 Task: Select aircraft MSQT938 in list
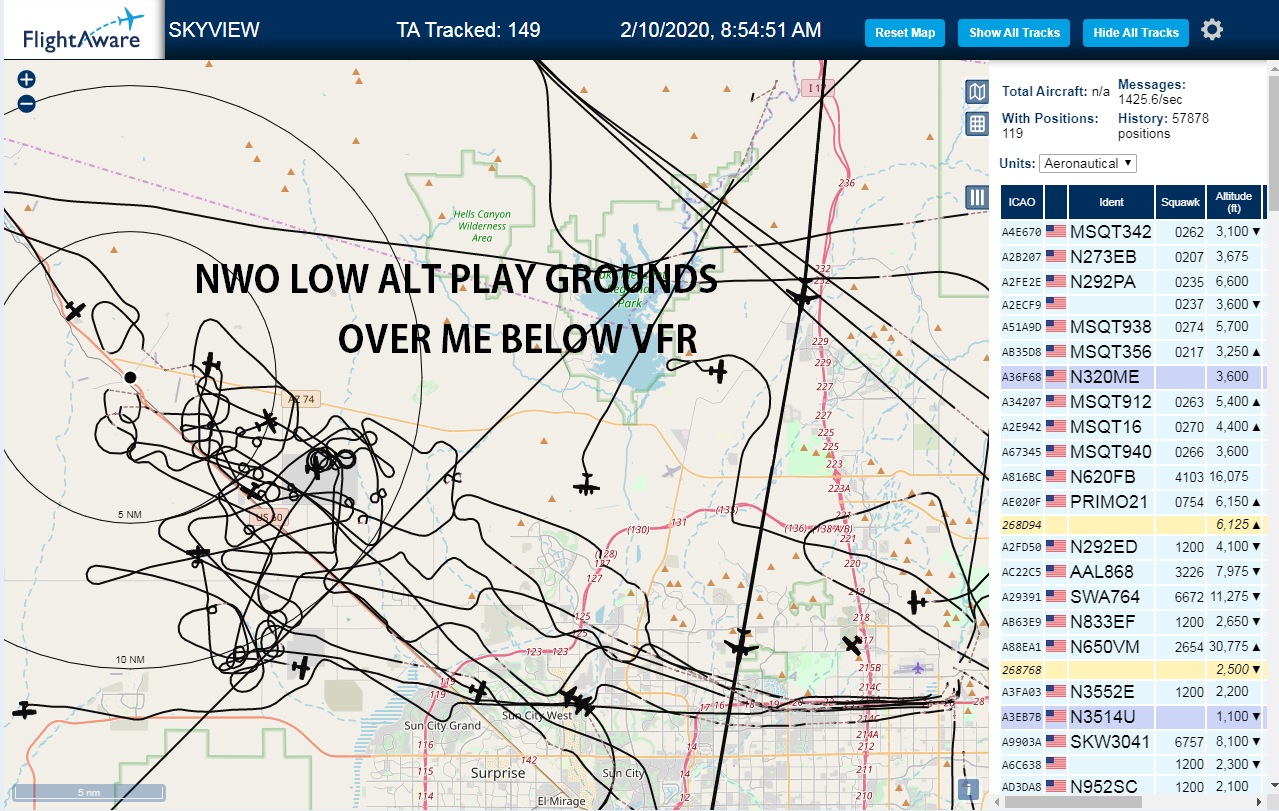click(x=1132, y=327)
